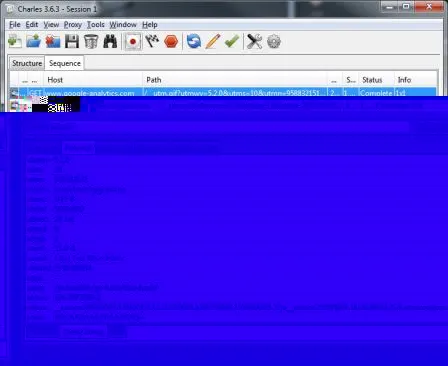This screenshot has width=448, height=366.
Task: Open Tools via wrench and screwdriver icon
Action: click(x=254, y=41)
